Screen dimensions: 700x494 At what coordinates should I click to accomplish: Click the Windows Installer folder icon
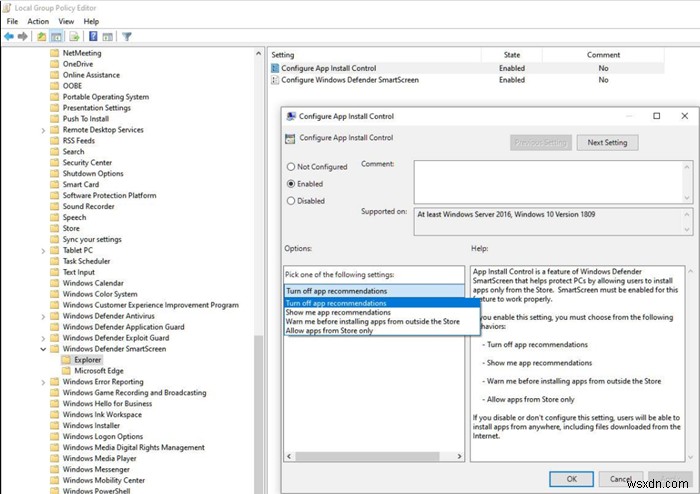(54, 426)
